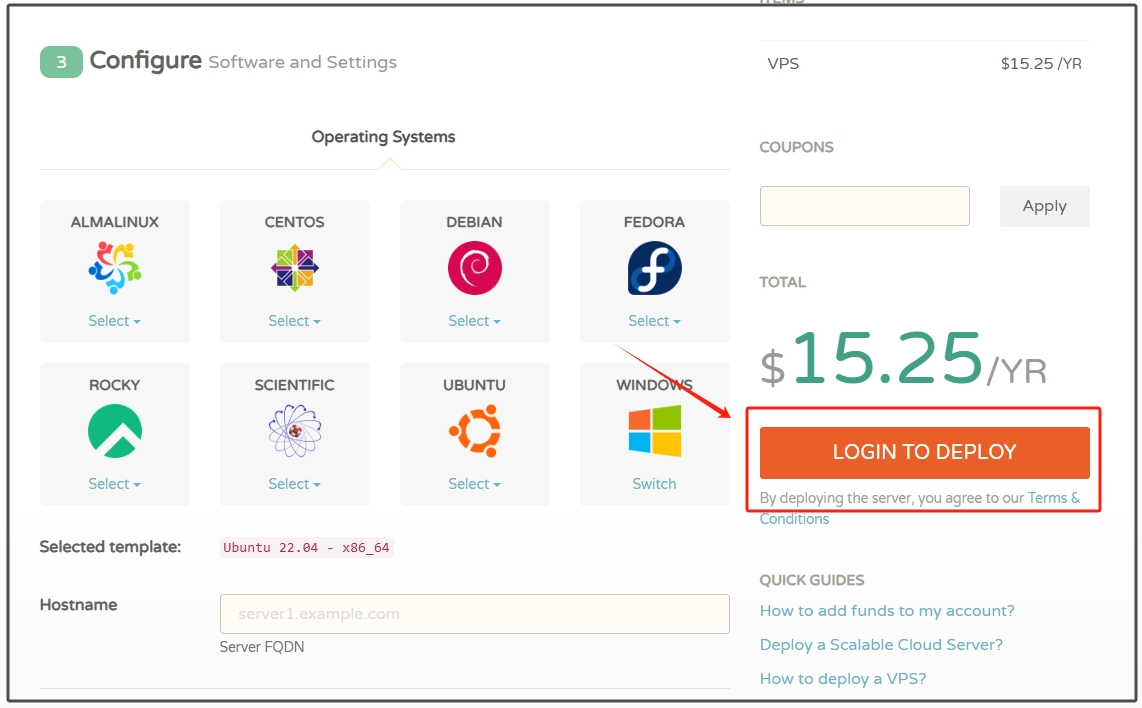Click the COUPONS heading
1142x708 pixels.
tap(796, 147)
